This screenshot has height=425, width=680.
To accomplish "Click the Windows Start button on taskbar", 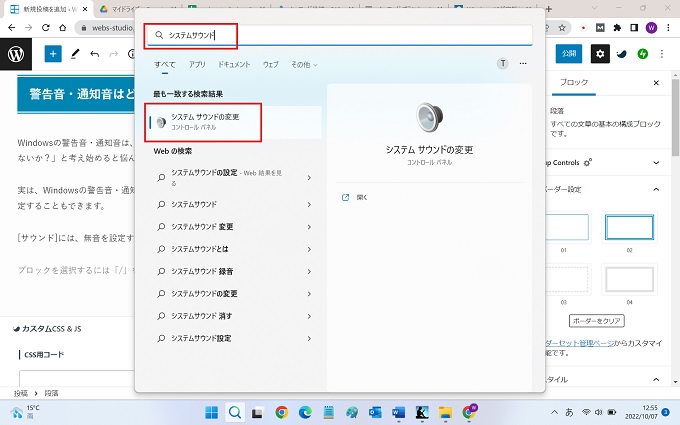I will pos(212,412).
